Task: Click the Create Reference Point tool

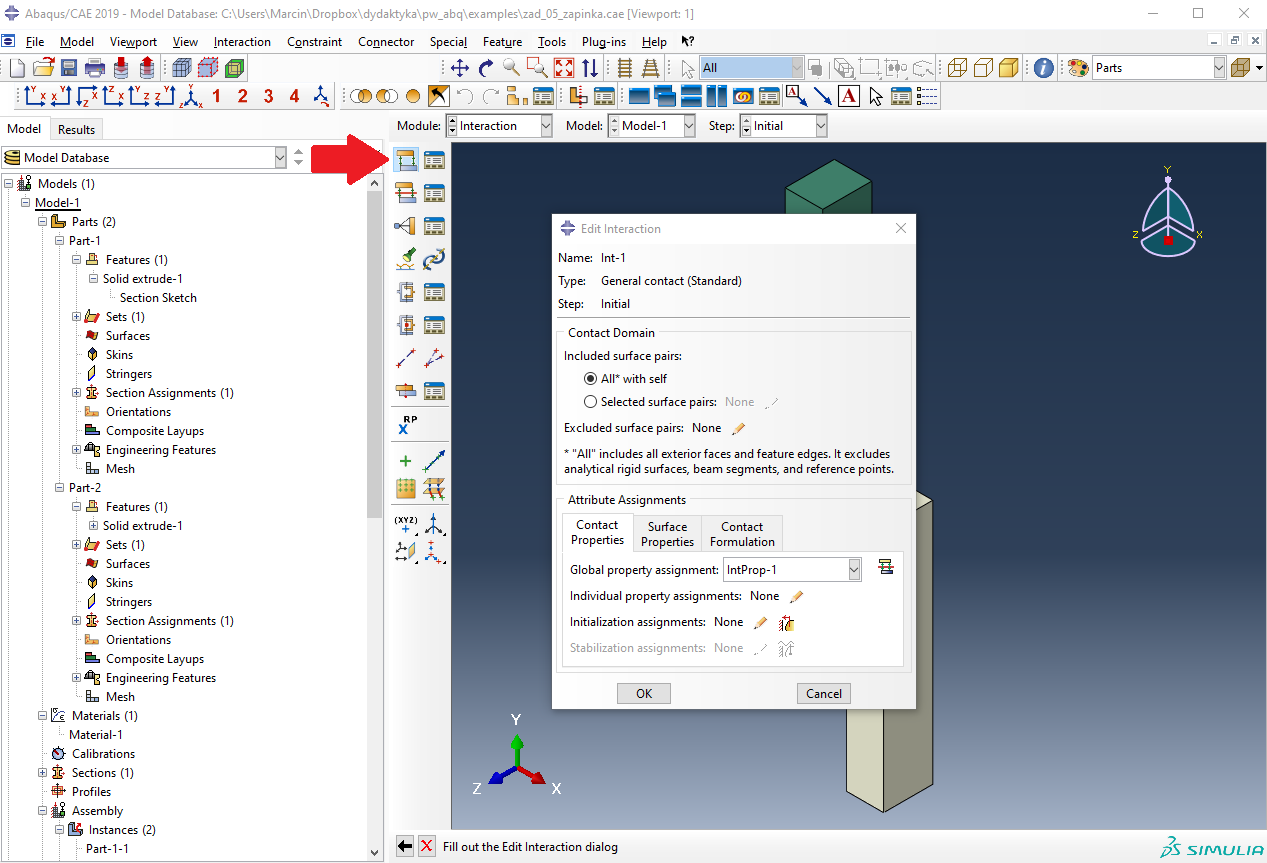Action: pyautogui.click(x=406, y=425)
